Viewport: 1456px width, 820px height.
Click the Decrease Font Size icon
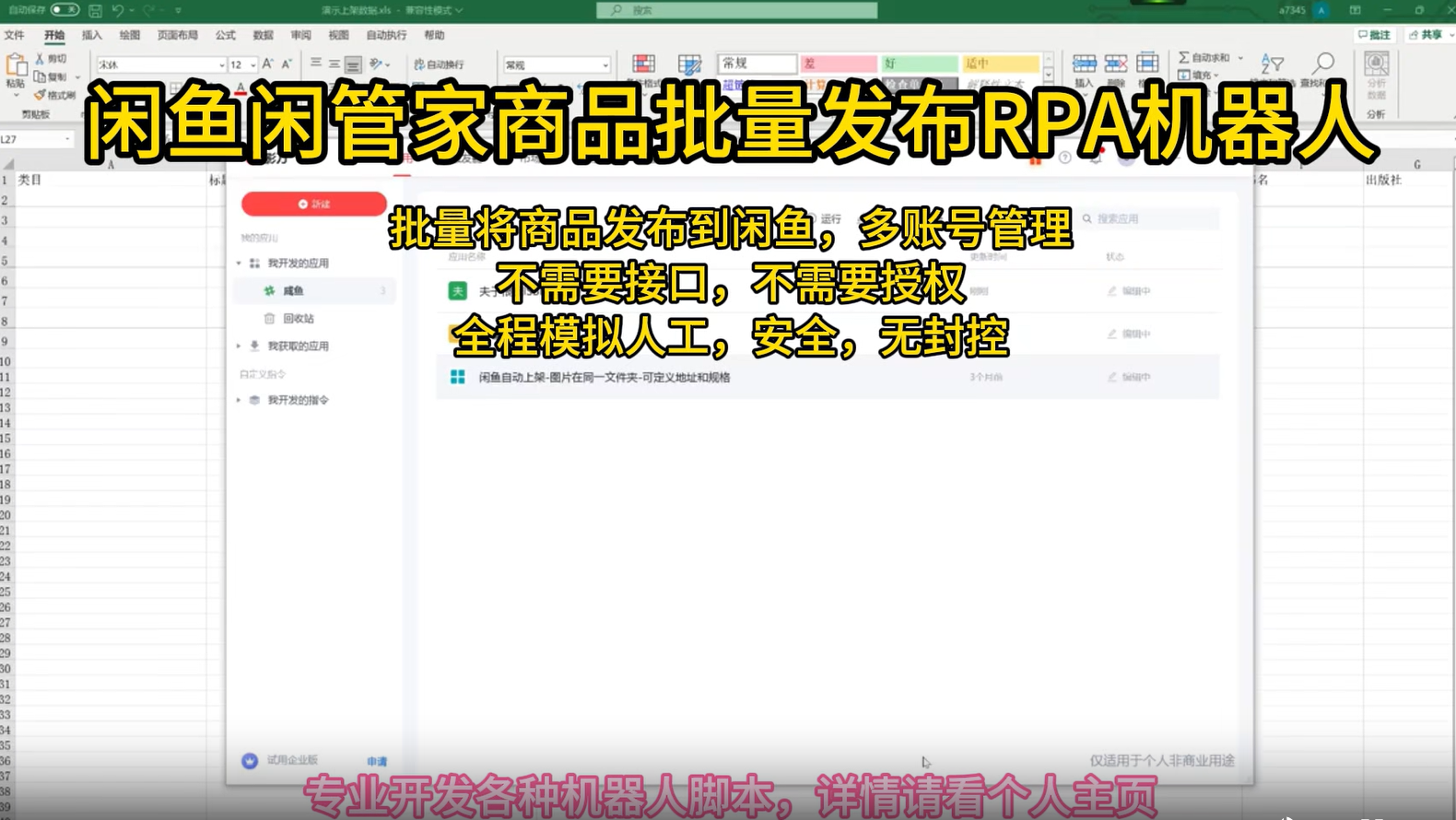tap(287, 64)
